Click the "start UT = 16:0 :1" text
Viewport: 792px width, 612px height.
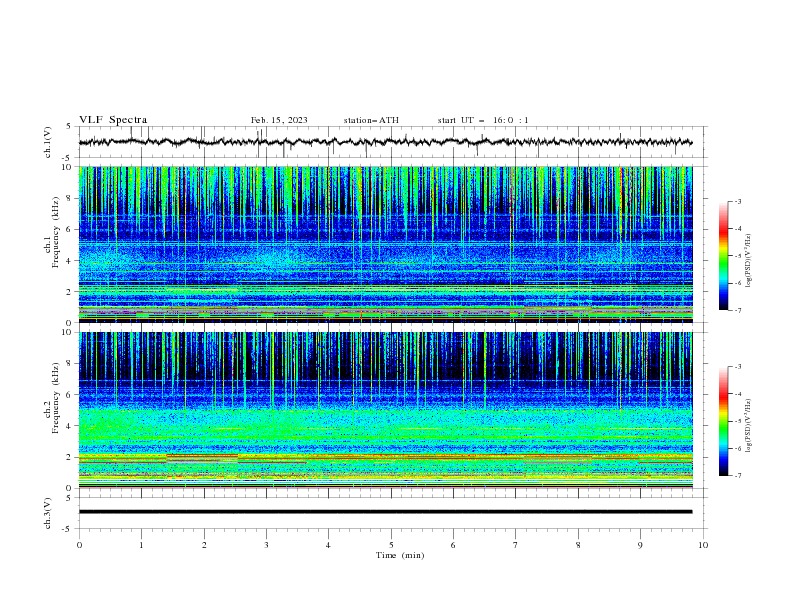point(483,120)
